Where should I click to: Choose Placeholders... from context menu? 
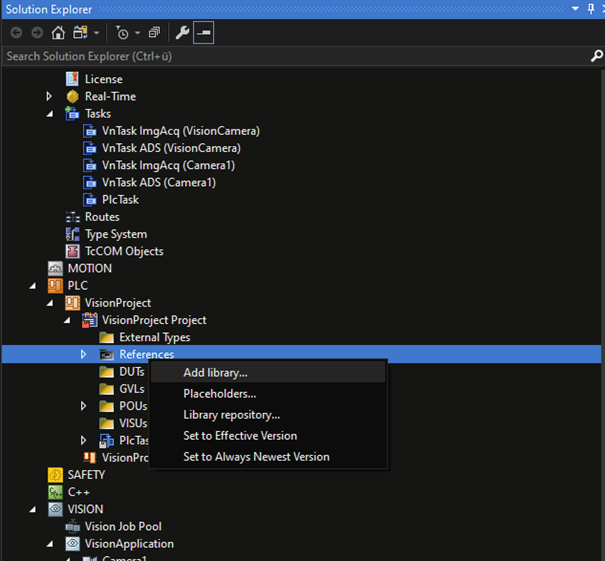tap(268, 394)
